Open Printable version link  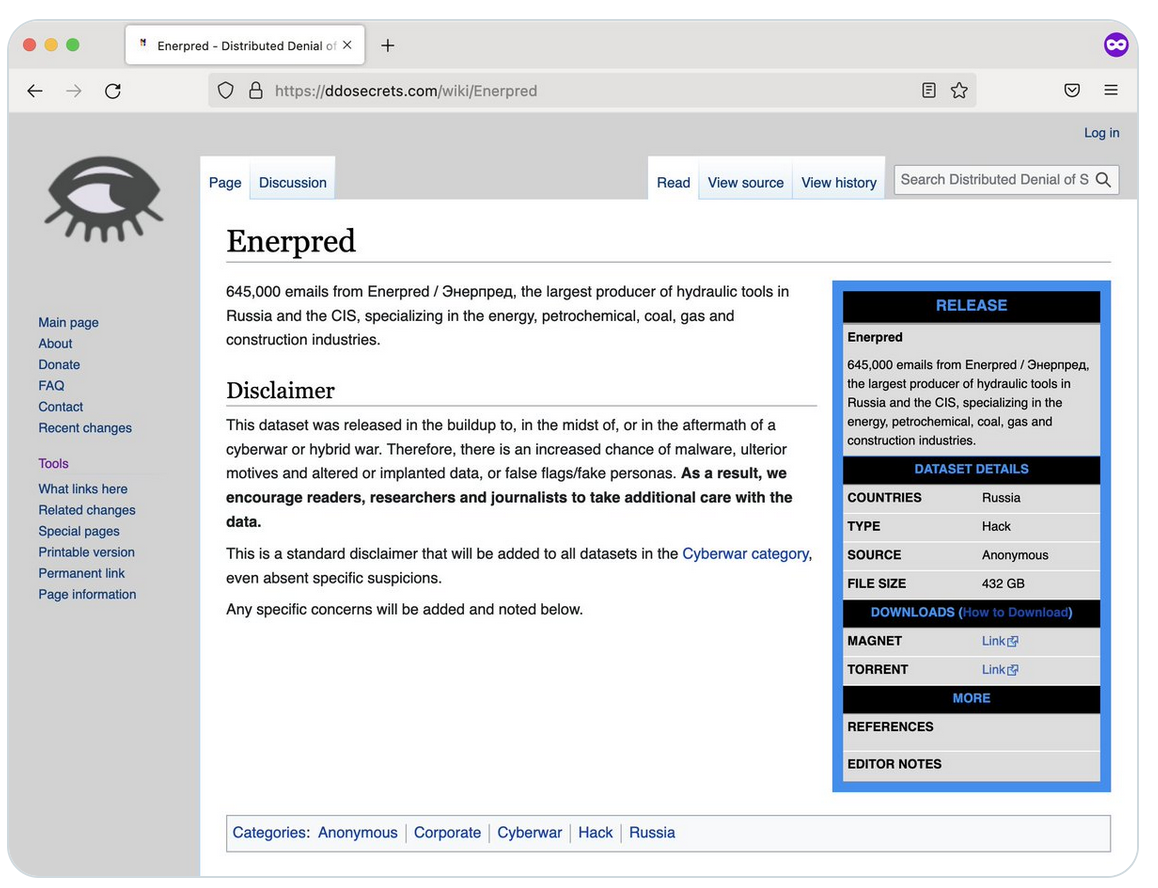[x=86, y=553]
